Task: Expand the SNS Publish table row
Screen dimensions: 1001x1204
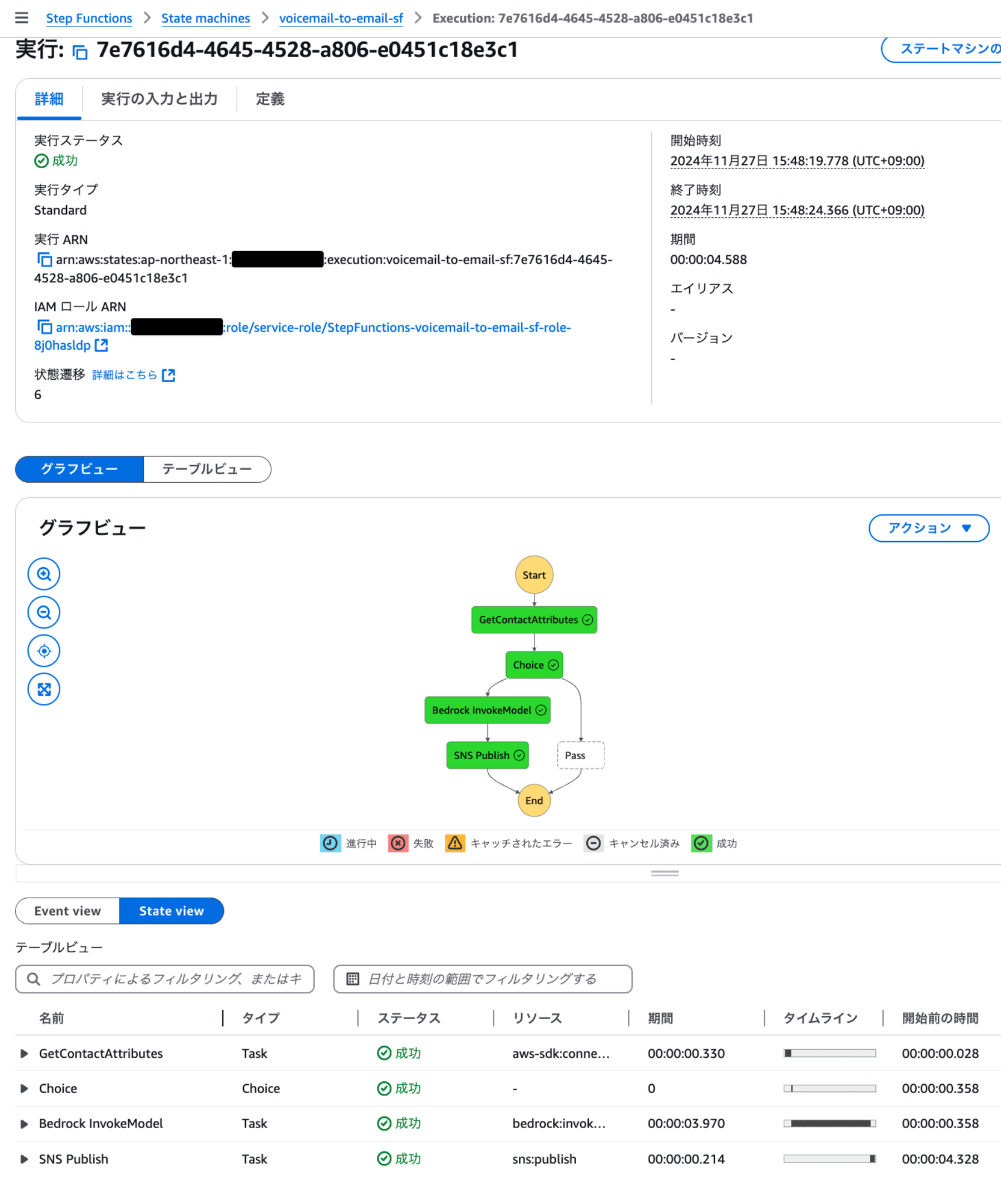Action: click(x=24, y=1159)
